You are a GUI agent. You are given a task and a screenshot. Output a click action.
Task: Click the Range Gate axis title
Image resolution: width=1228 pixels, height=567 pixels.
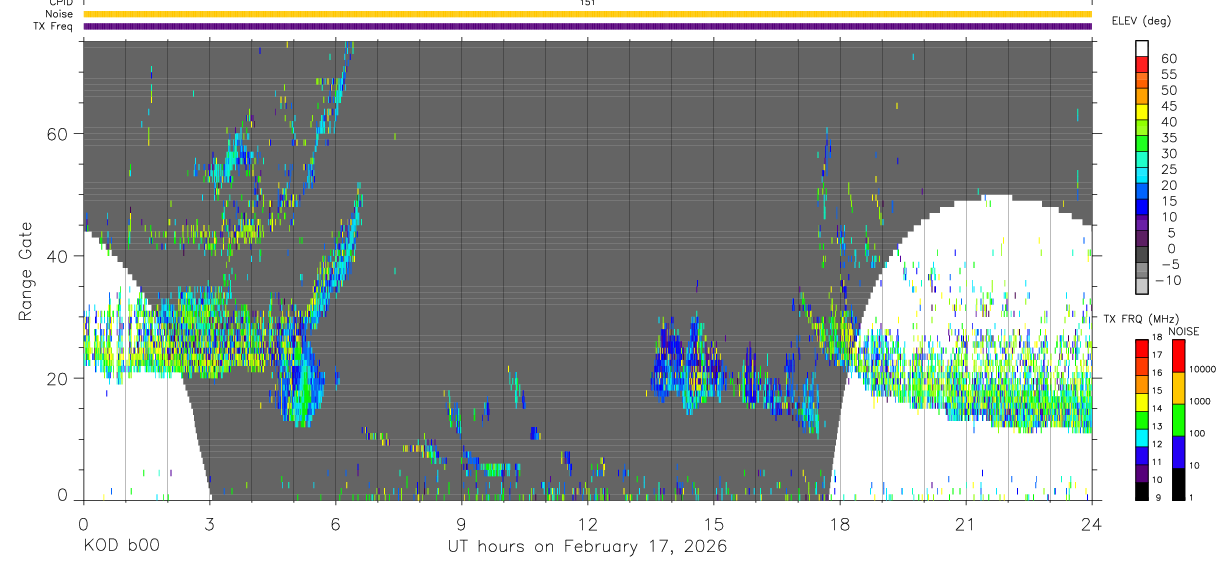(26, 272)
